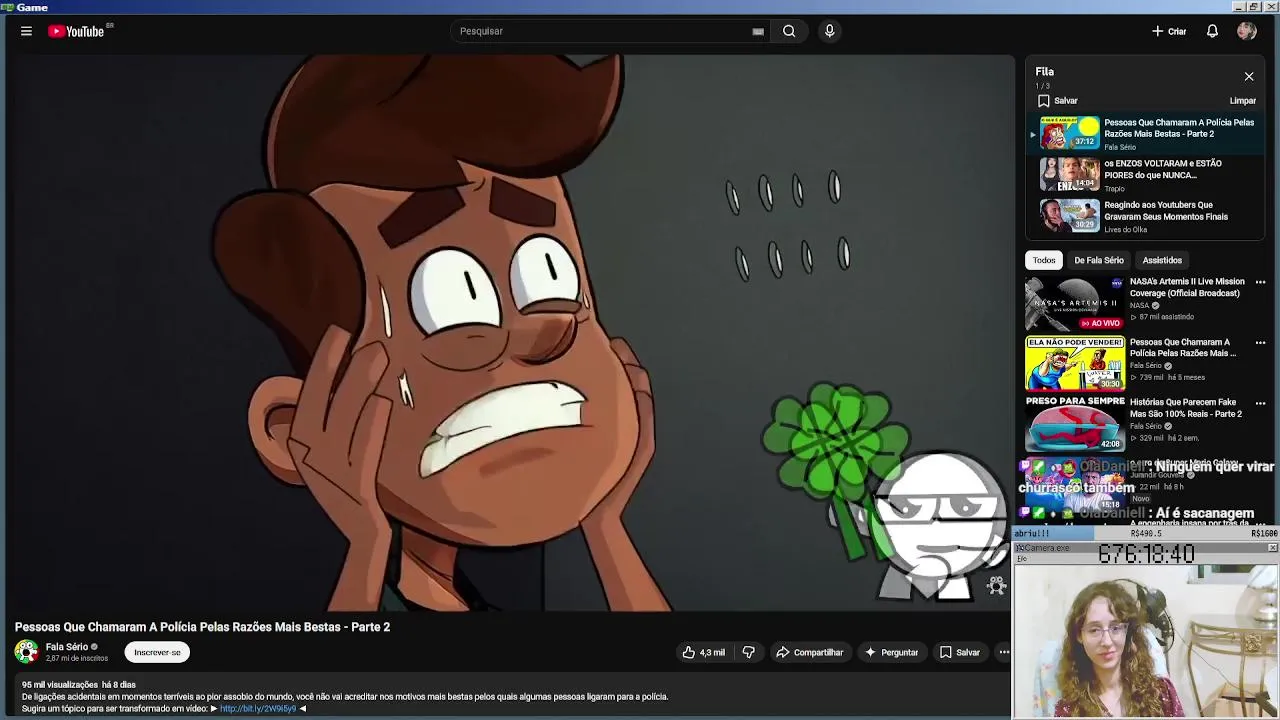
Task: Start voice search with the microphone icon
Action: click(x=829, y=31)
